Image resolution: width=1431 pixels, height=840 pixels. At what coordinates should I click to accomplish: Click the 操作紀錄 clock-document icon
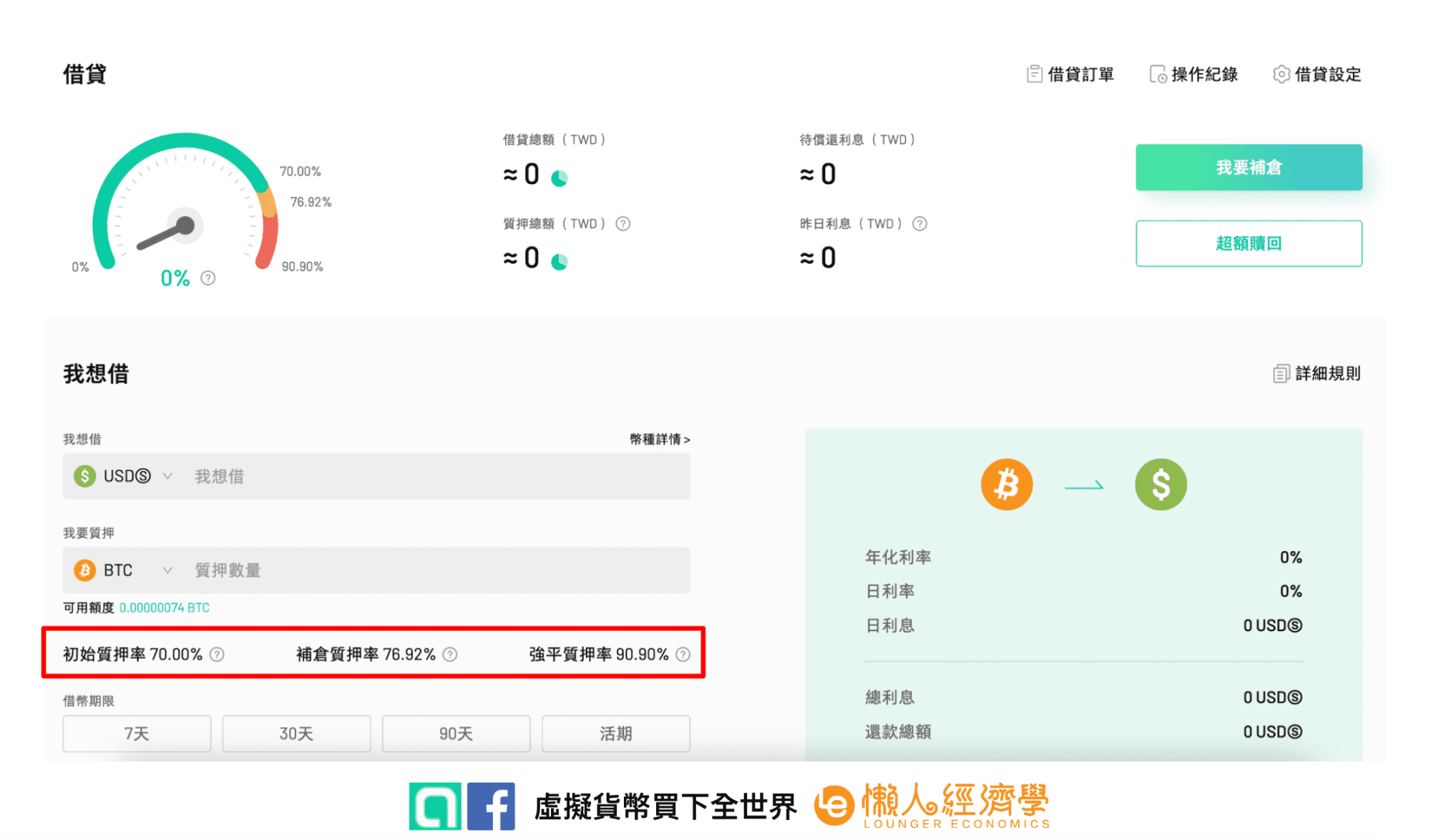point(1158,74)
